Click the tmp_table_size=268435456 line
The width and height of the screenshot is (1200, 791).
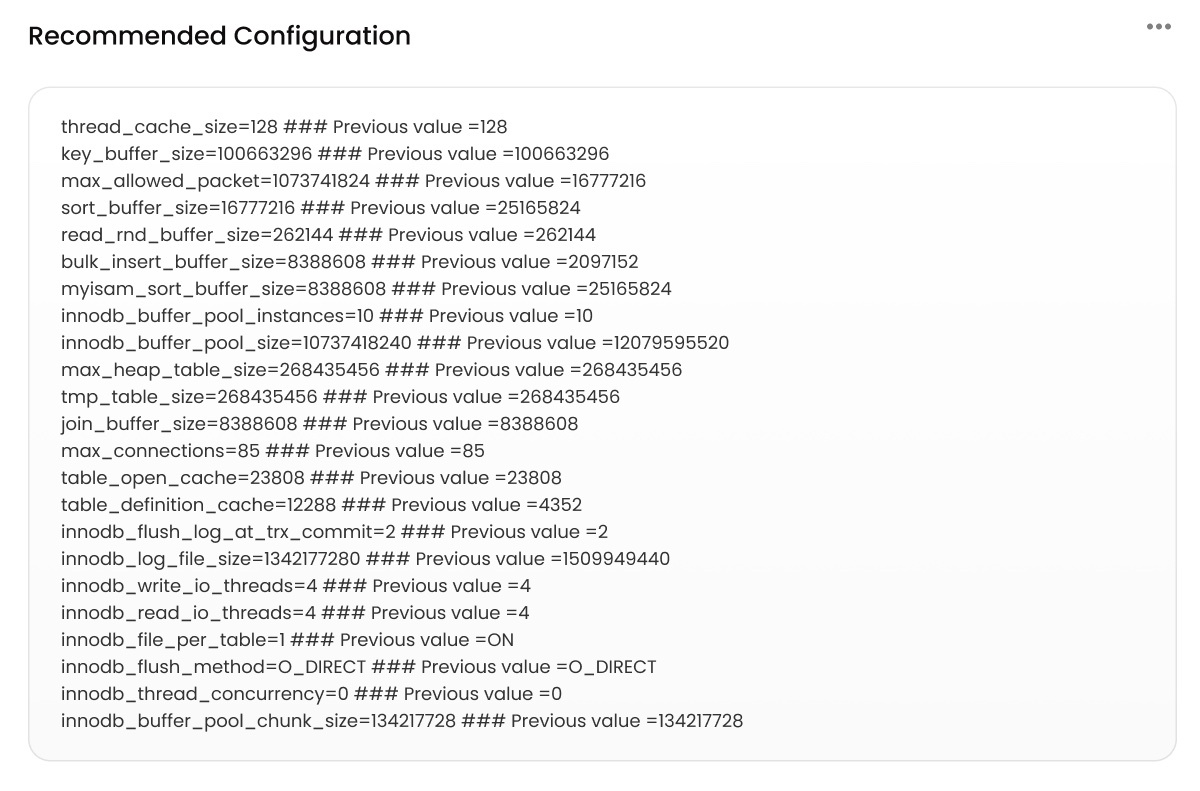pyautogui.click(x=340, y=397)
